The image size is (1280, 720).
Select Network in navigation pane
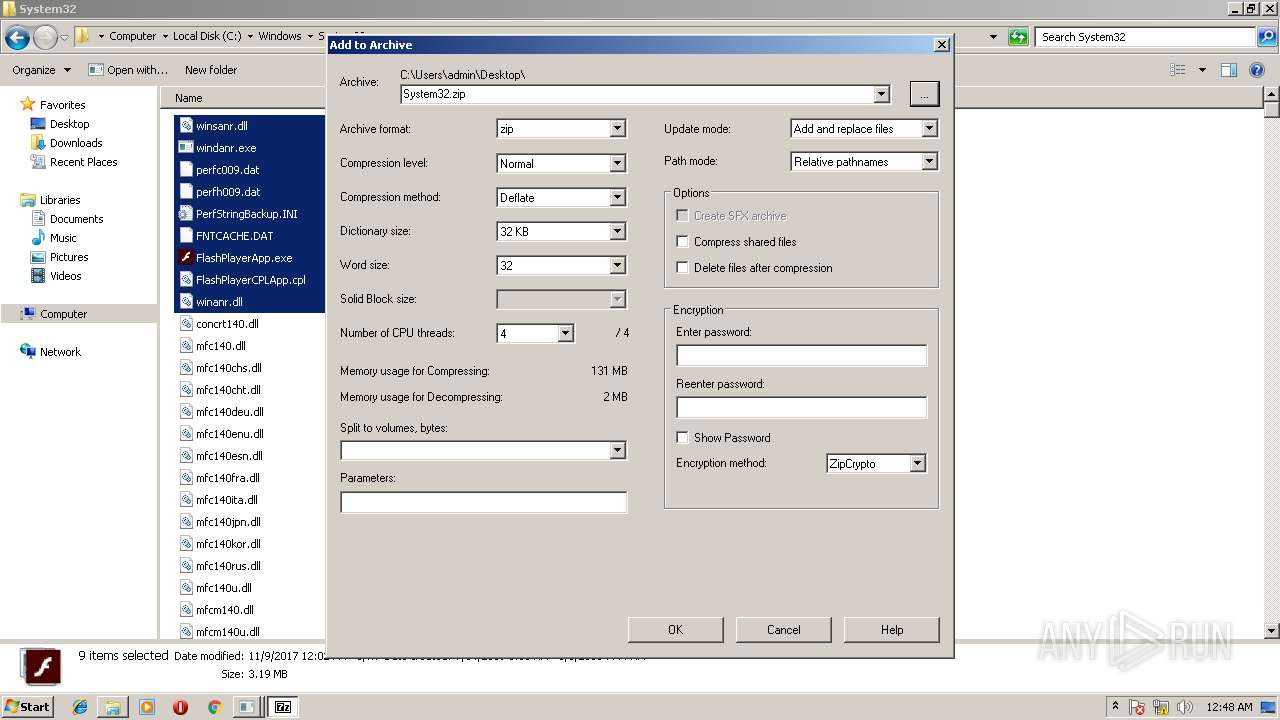[60, 352]
